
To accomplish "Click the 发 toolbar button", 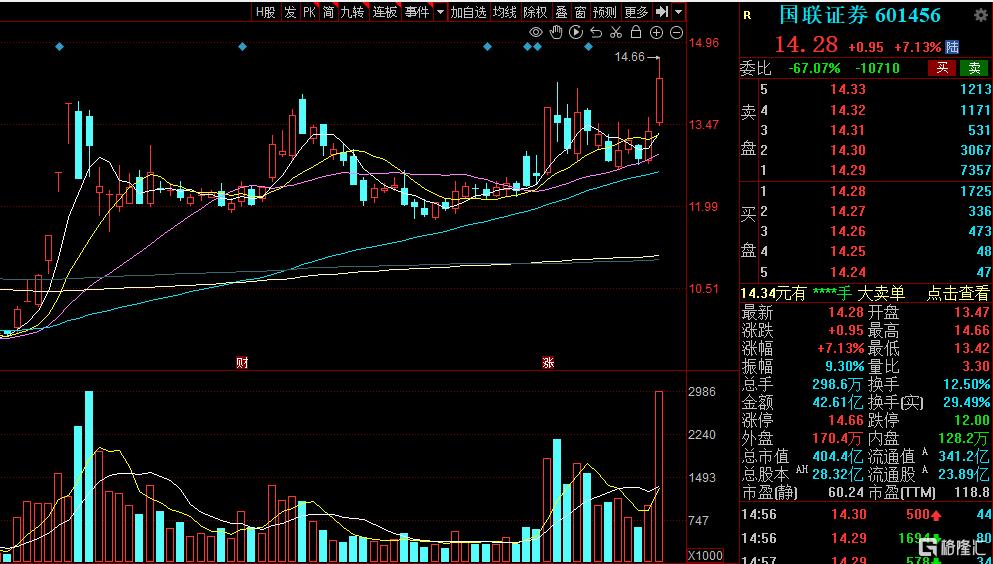I will [290, 11].
